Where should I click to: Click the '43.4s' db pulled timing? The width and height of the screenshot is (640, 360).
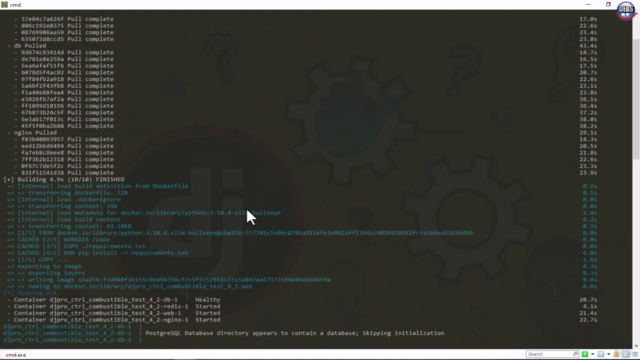point(588,46)
